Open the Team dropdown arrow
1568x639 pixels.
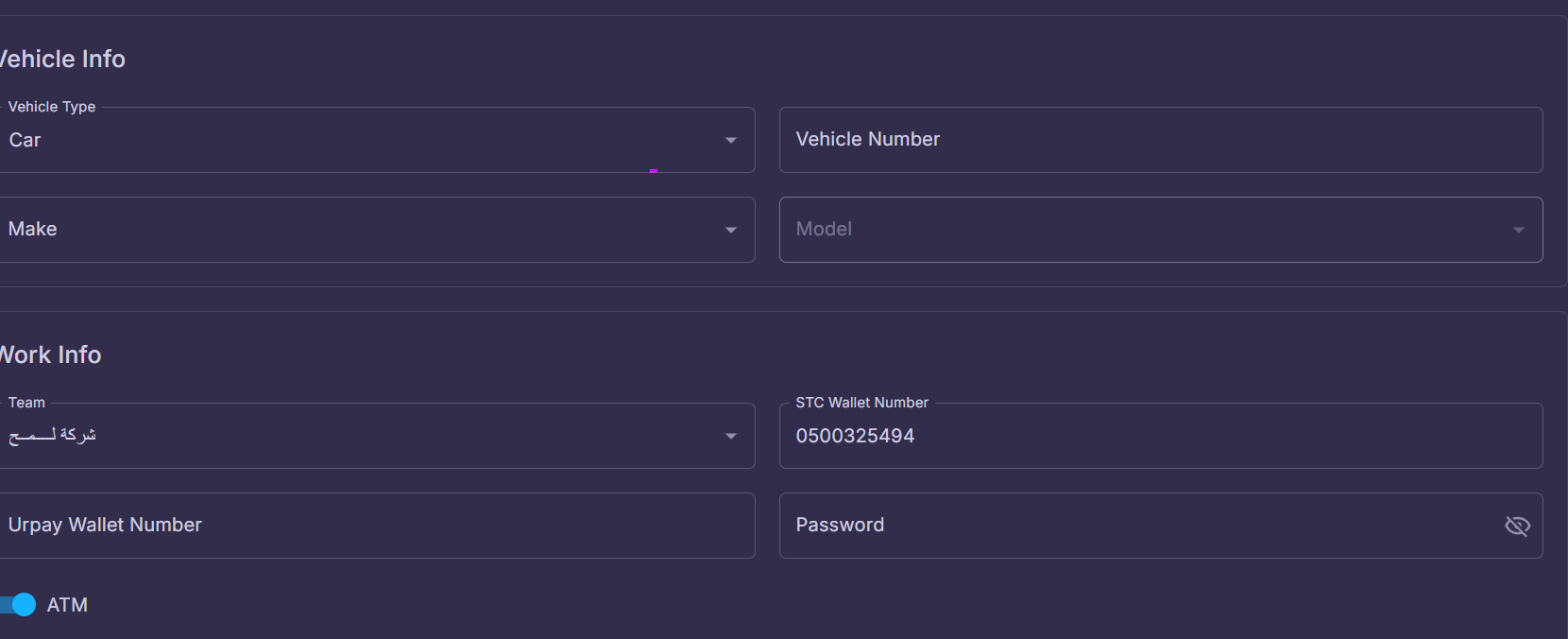point(730,436)
